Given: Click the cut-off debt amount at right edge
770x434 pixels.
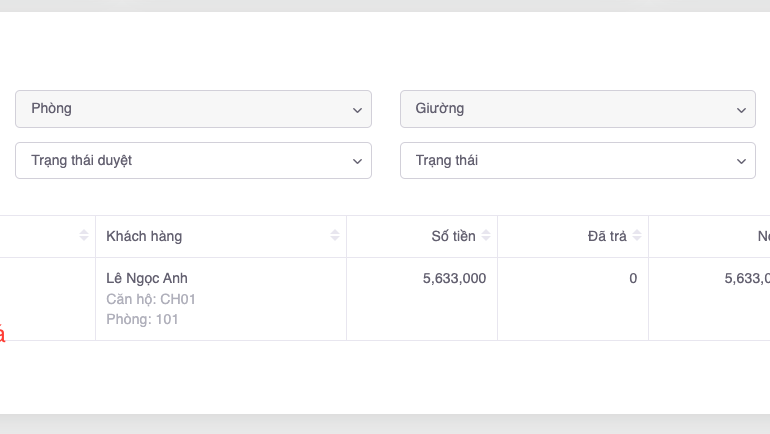Looking at the screenshot, I should click(x=746, y=278).
